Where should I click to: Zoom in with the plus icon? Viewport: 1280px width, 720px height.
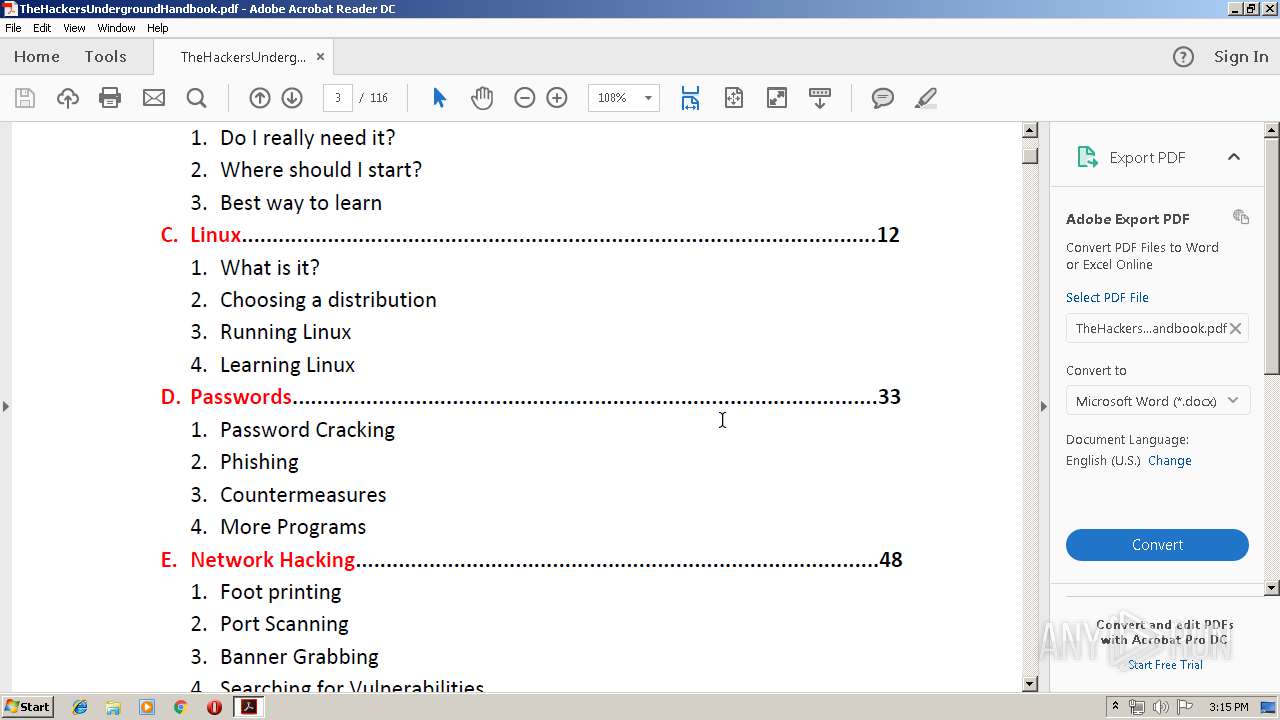(x=557, y=98)
